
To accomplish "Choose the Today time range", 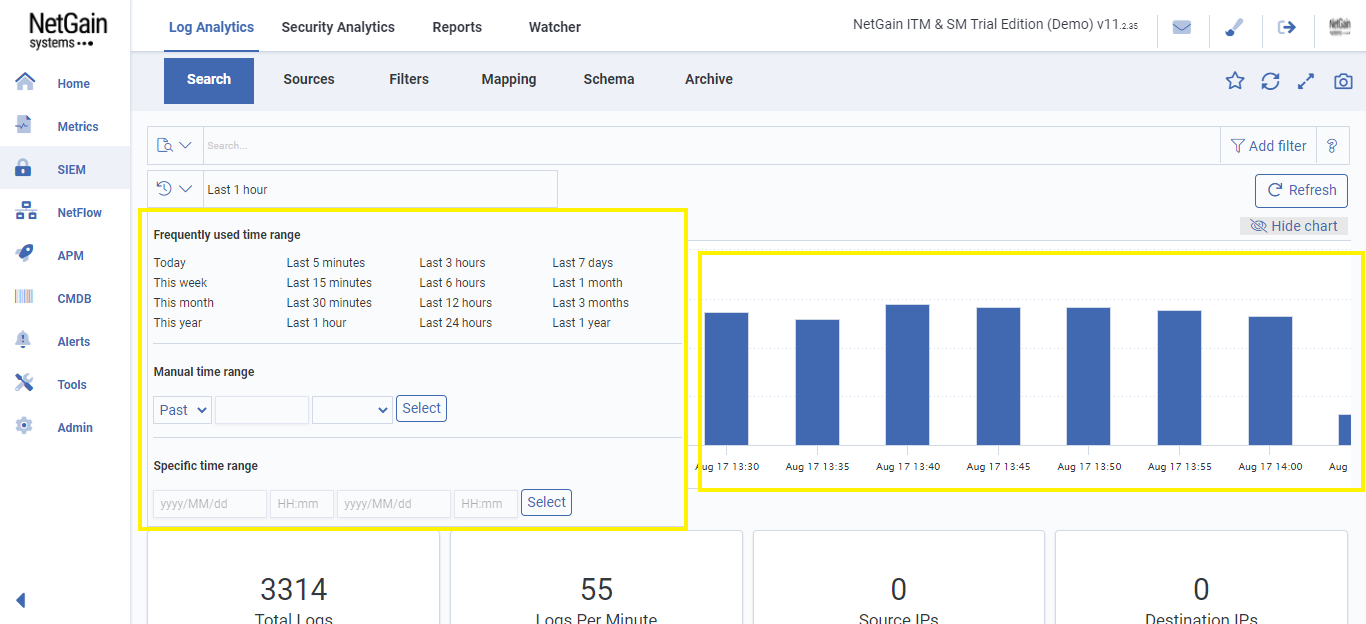I will coord(170,263).
